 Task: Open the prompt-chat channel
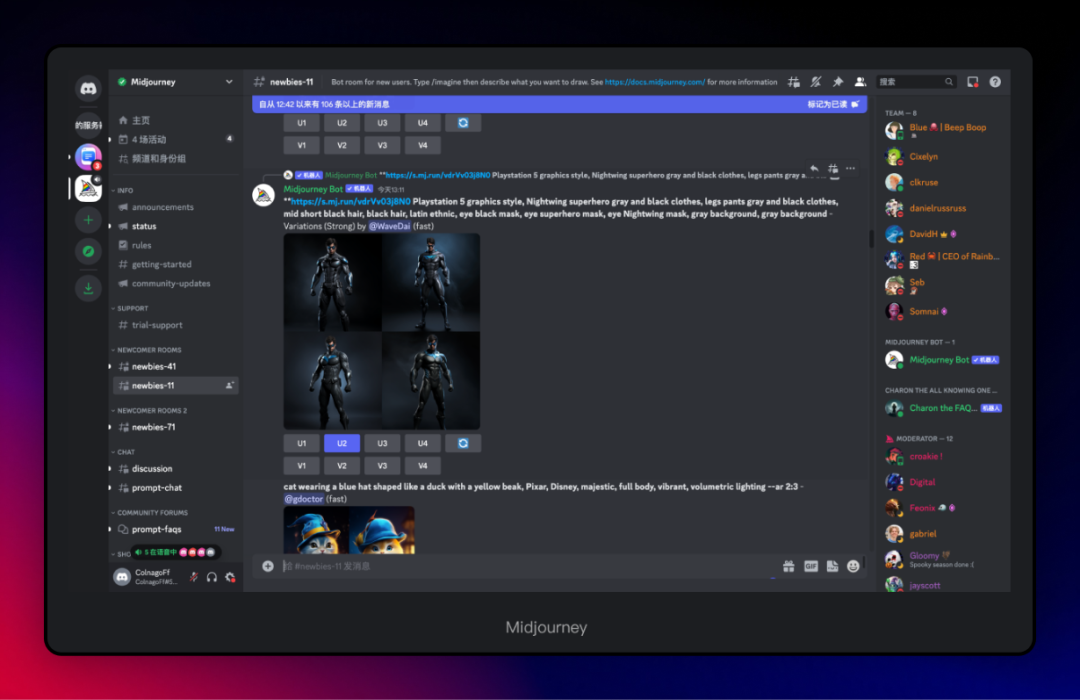point(176,488)
